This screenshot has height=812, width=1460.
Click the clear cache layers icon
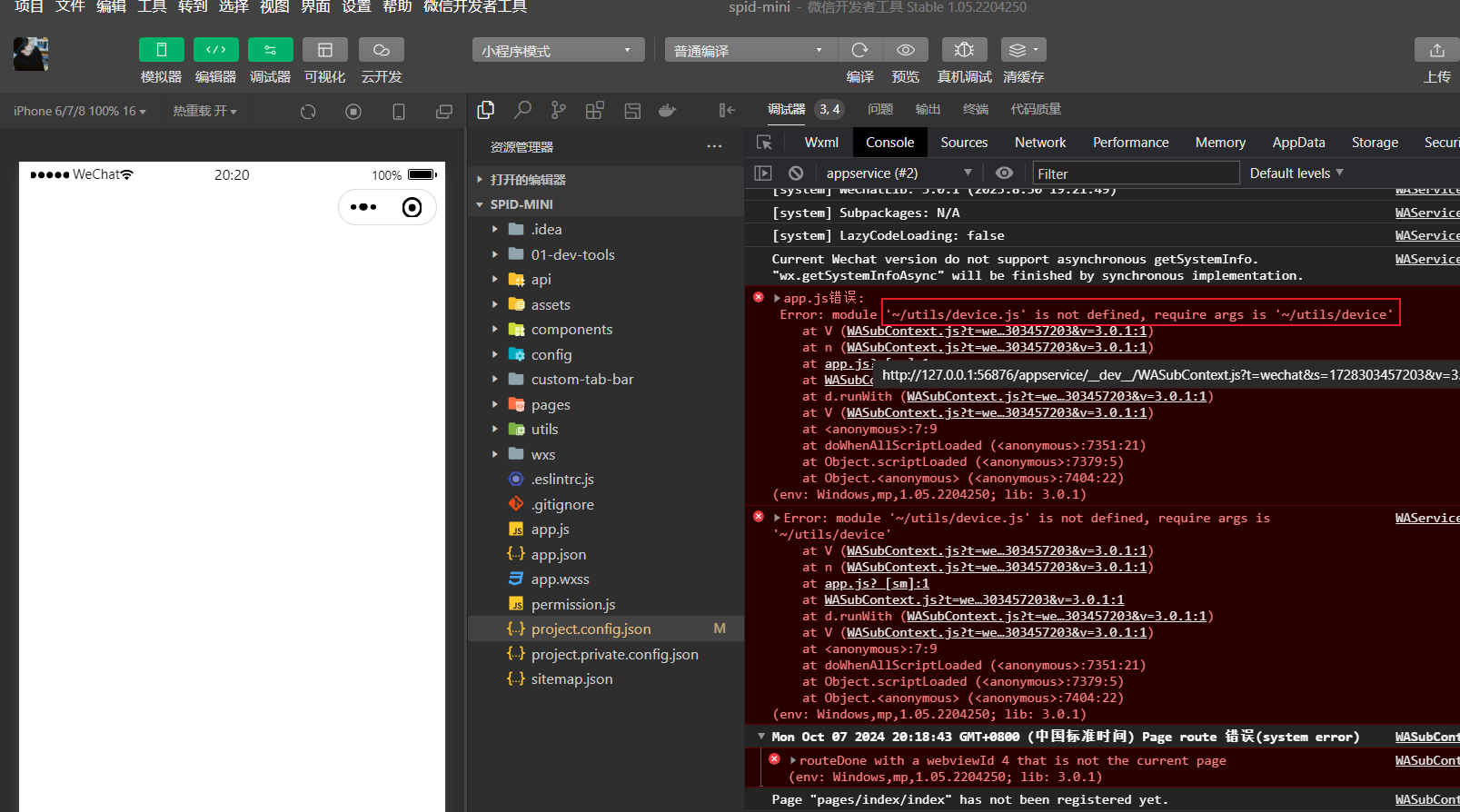[1023, 50]
